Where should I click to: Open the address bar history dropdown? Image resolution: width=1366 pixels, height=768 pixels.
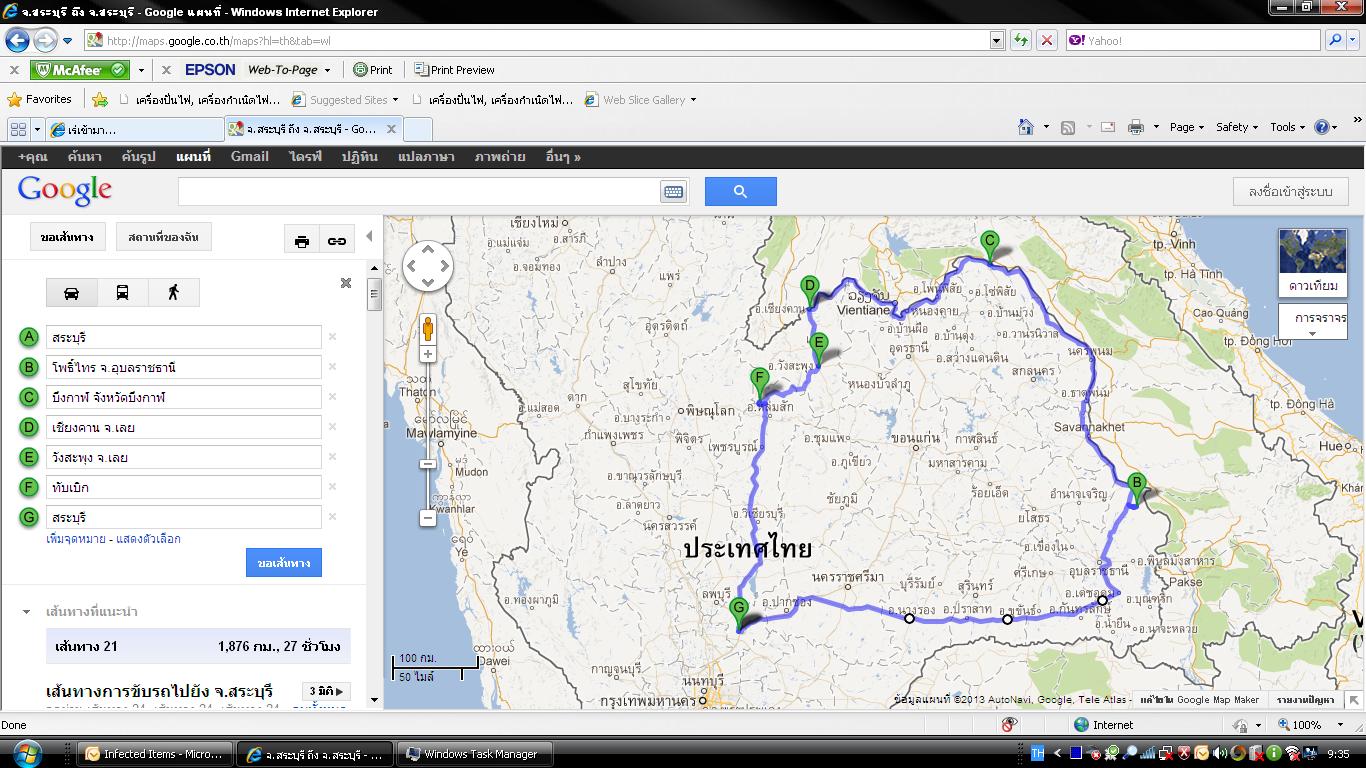coord(996,41)
